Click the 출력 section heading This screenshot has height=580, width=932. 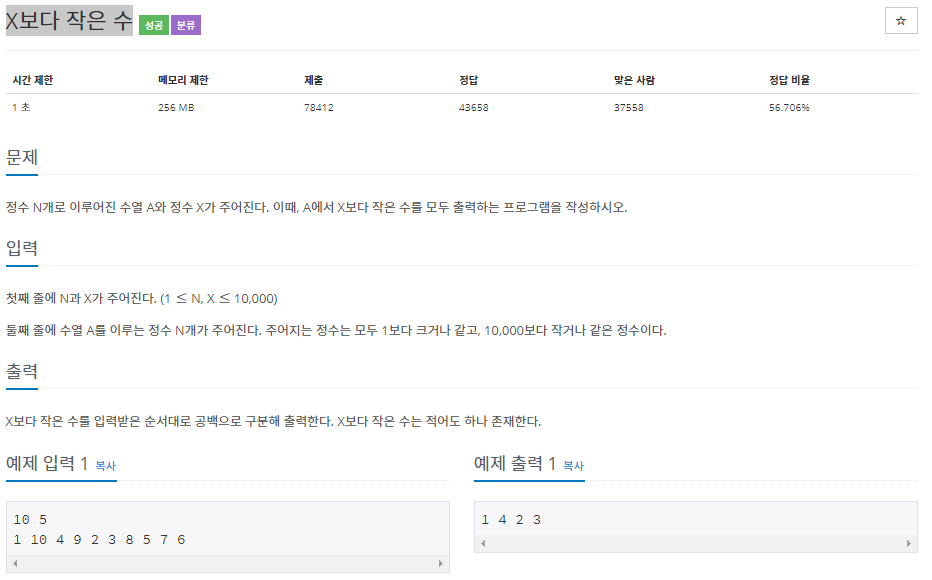pos(22,371)
